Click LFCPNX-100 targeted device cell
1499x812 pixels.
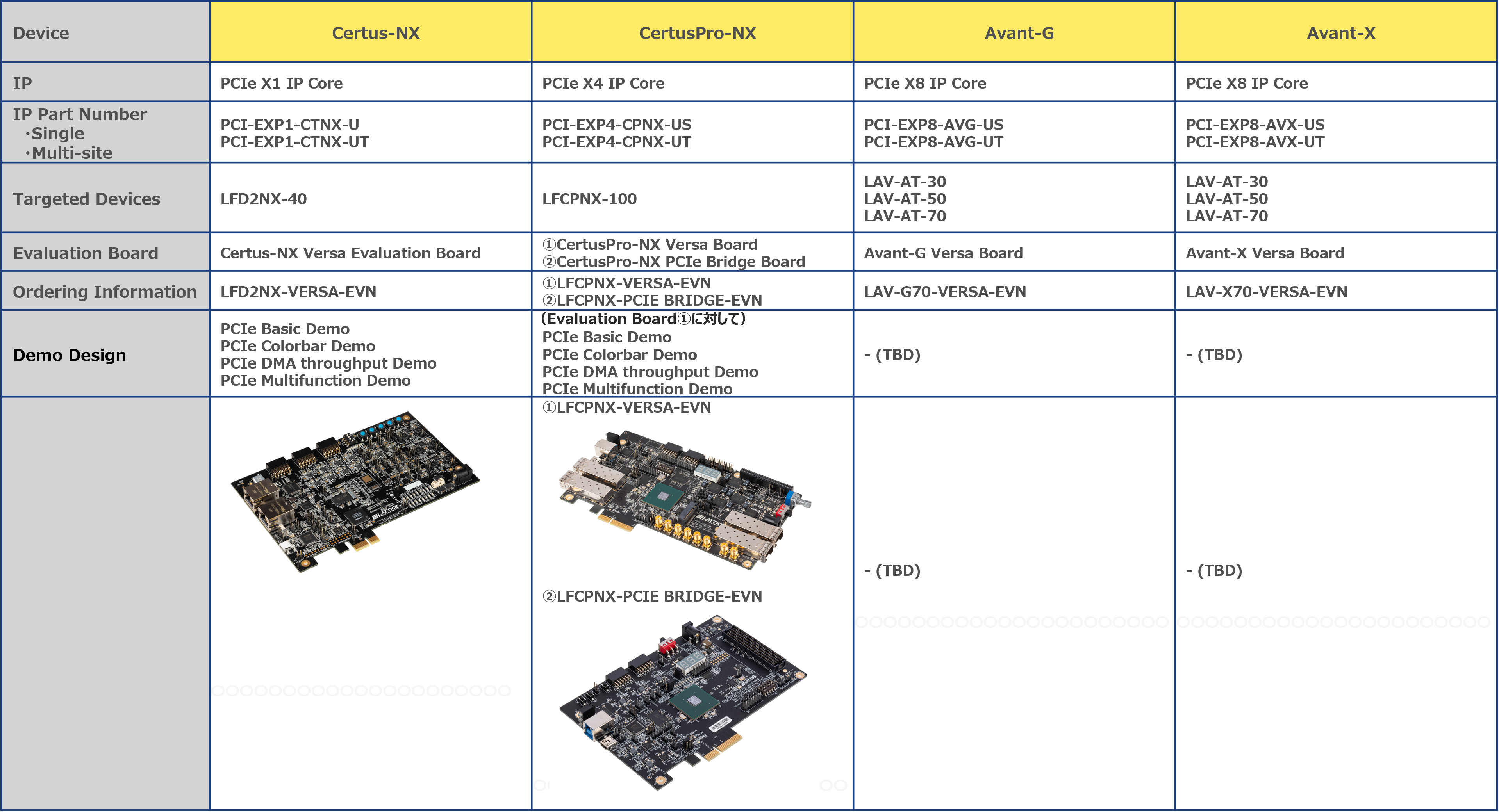589,199
